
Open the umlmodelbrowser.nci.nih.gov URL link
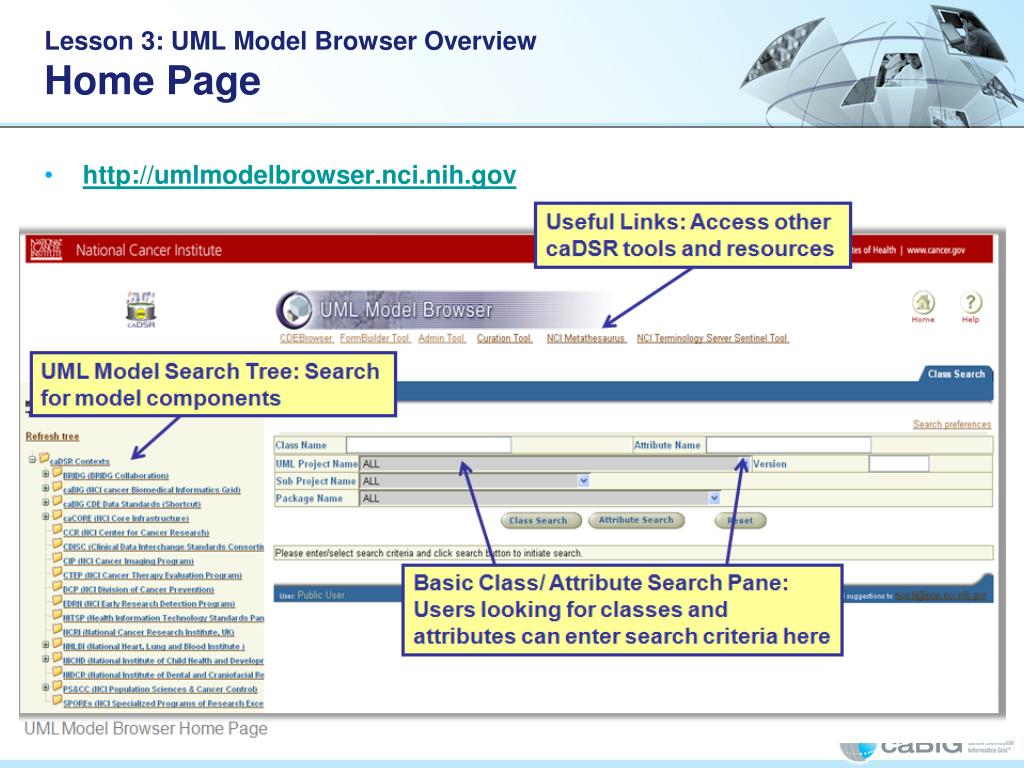coord(299,174)
